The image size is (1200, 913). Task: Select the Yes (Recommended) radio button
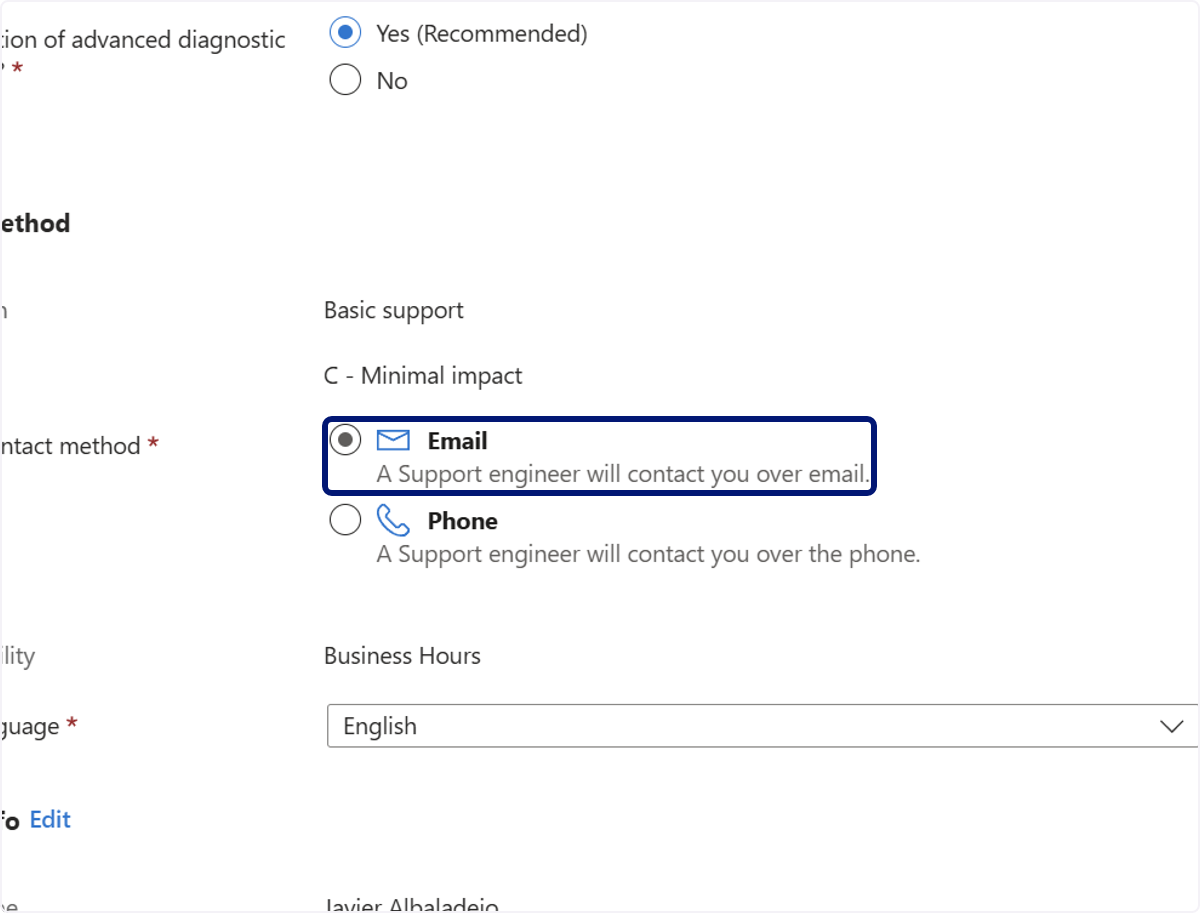tap(345, 33)
